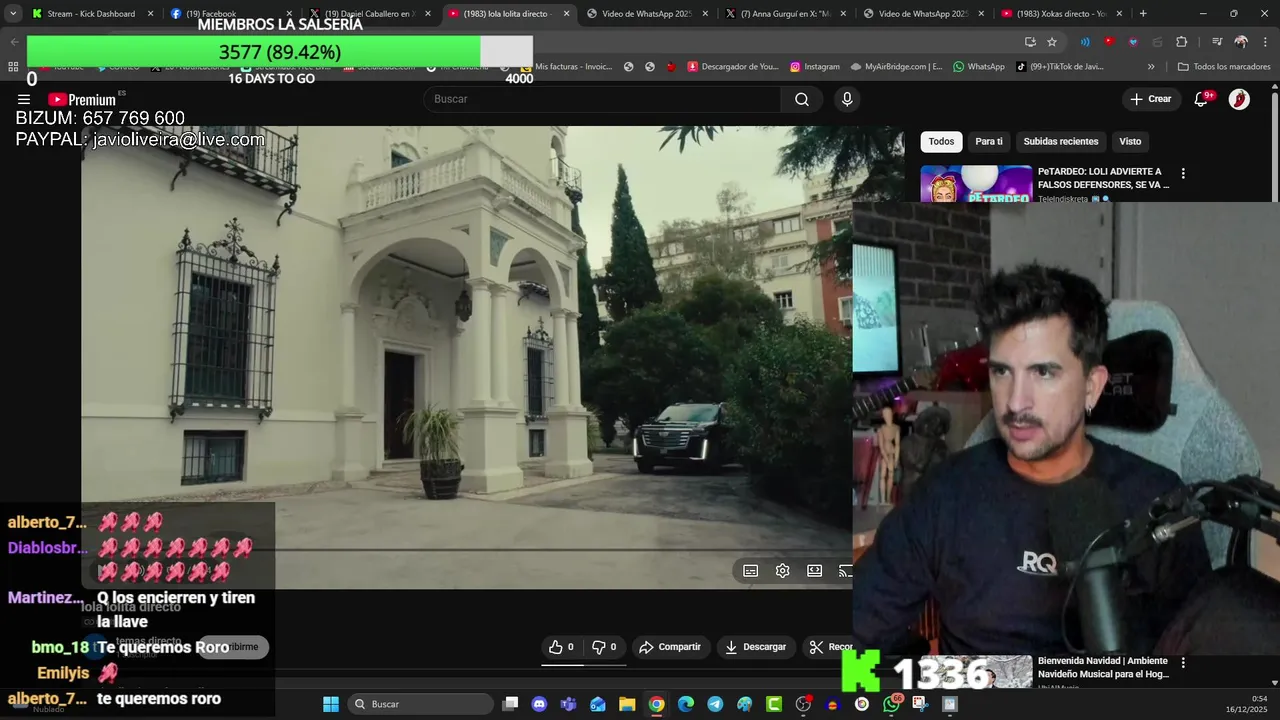Viewport: 1280px width, 720px height.
Task: Click the Crear button
Action: [x=1151, y=99]
